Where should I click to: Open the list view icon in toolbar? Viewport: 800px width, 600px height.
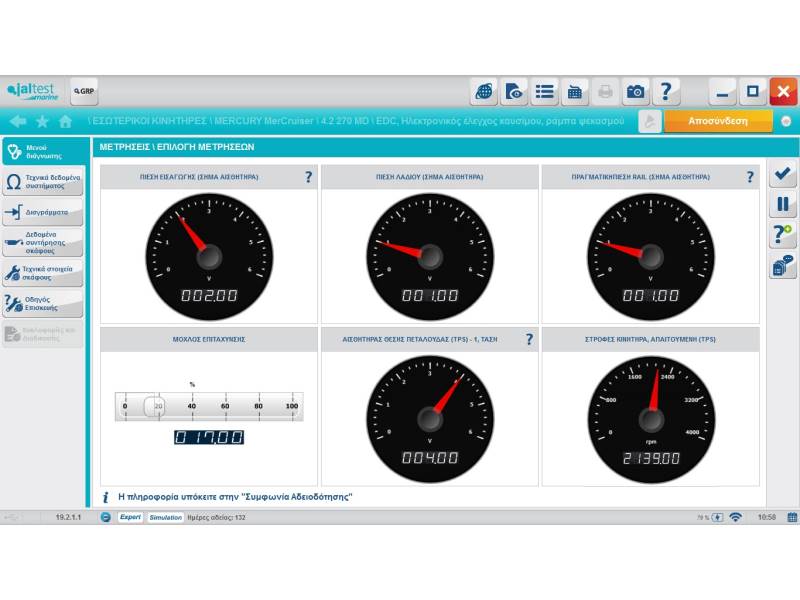pyautogui.click(x=544, y=92)
